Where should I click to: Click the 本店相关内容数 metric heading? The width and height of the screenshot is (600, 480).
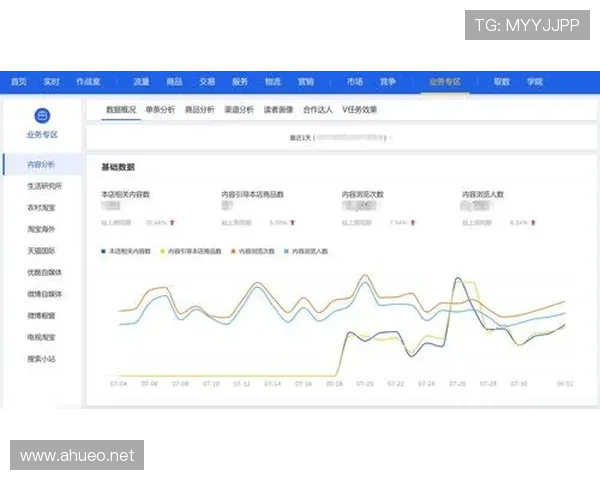click(125, 194)
